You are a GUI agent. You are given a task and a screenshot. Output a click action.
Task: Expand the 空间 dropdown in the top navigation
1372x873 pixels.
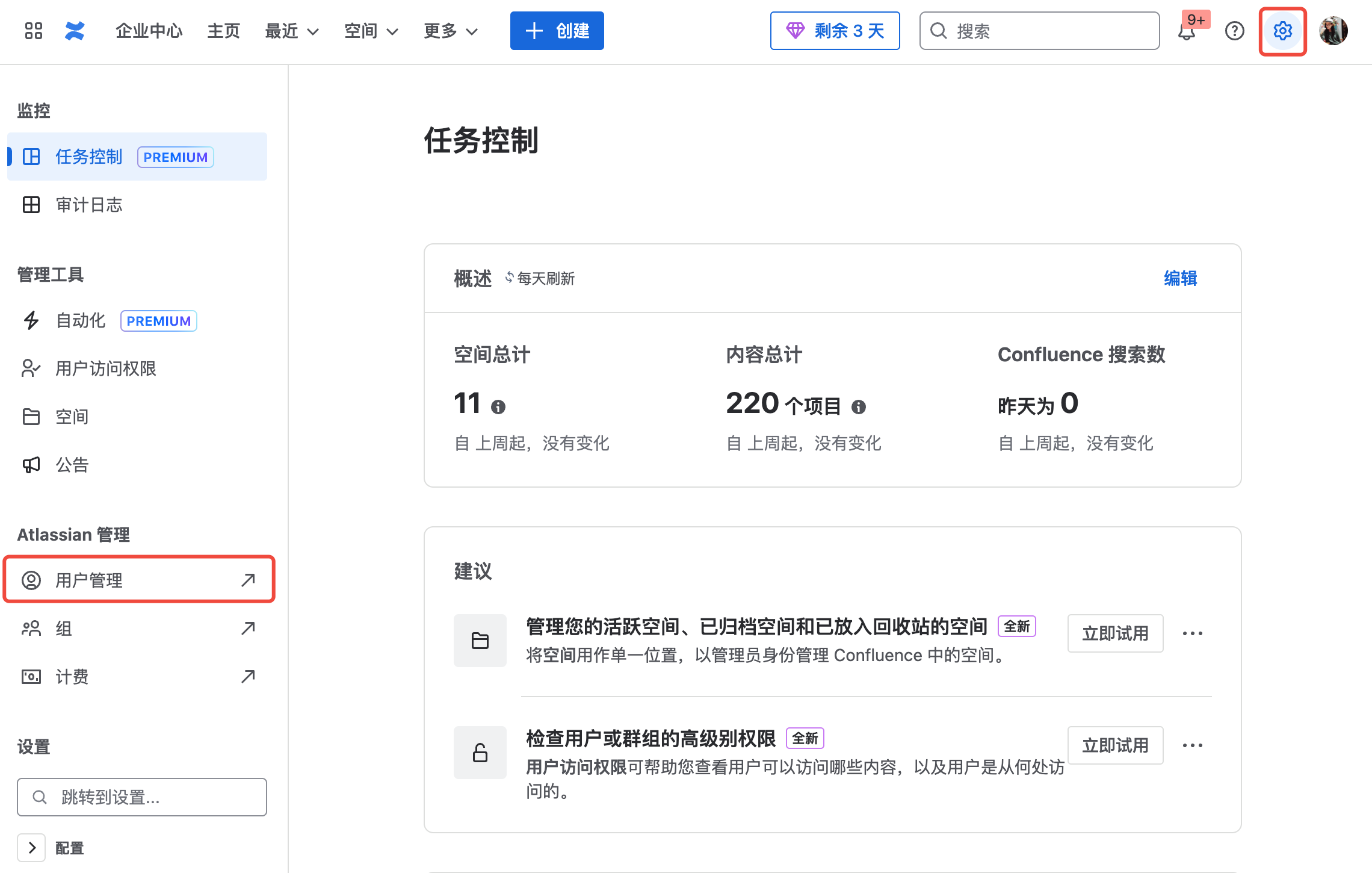click(x=371, y=31)
